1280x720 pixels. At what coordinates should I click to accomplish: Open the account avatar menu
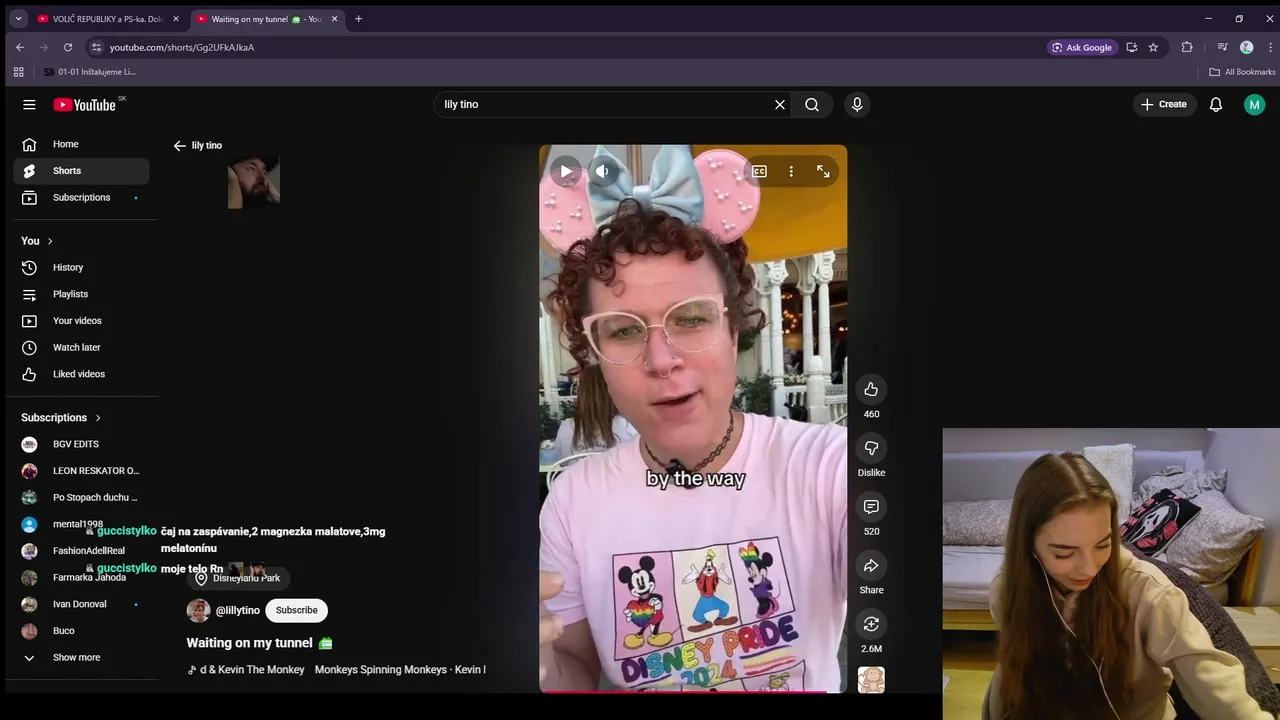(1254, 104)
